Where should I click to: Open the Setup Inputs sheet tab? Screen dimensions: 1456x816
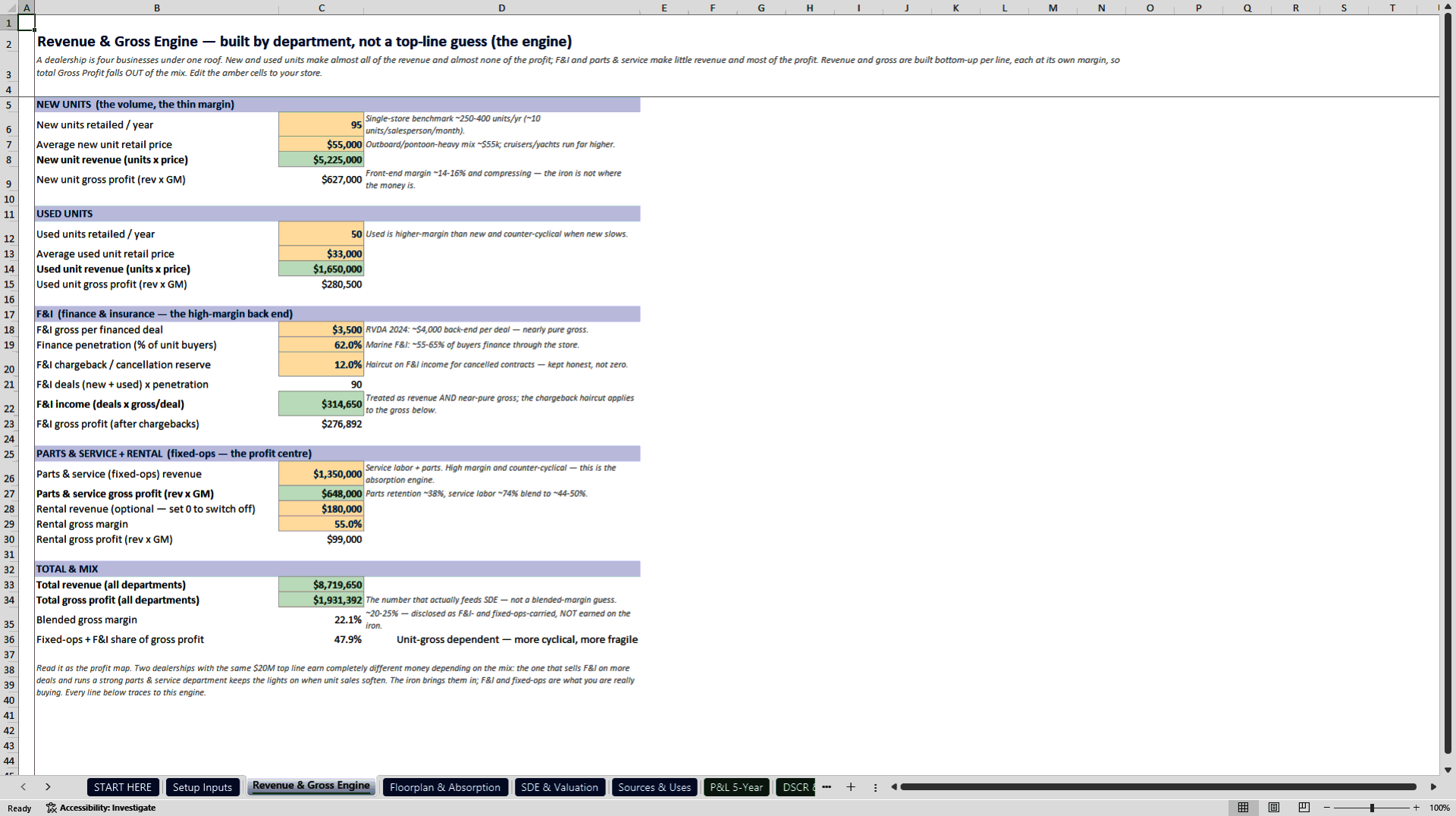pos(202,787)
